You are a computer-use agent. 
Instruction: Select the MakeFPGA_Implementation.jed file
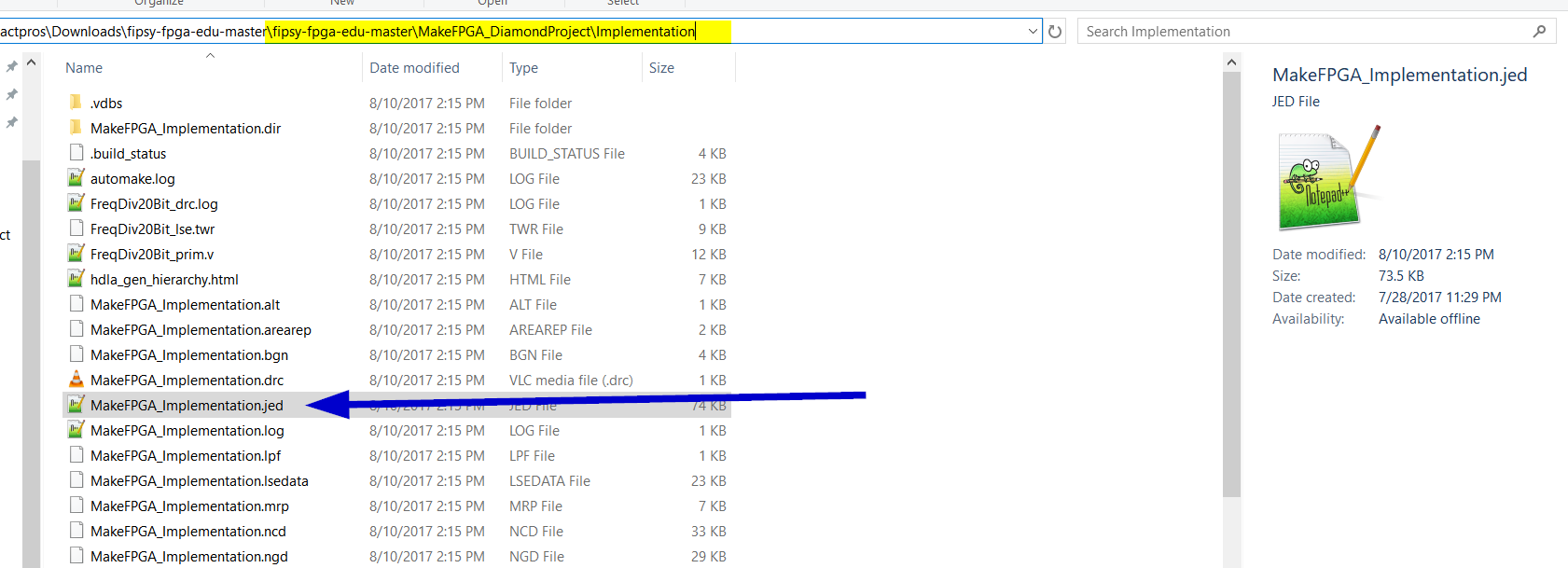(187, 406)
